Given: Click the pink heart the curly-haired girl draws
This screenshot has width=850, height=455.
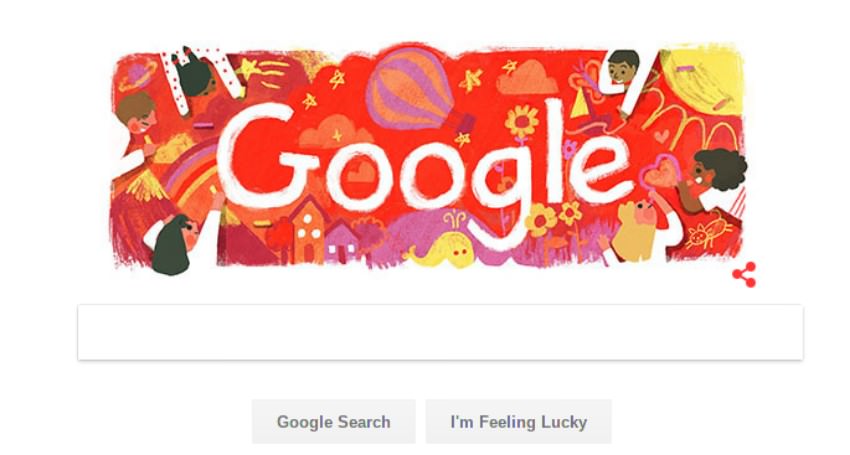Looking at the screenshot, I should 659,173.
